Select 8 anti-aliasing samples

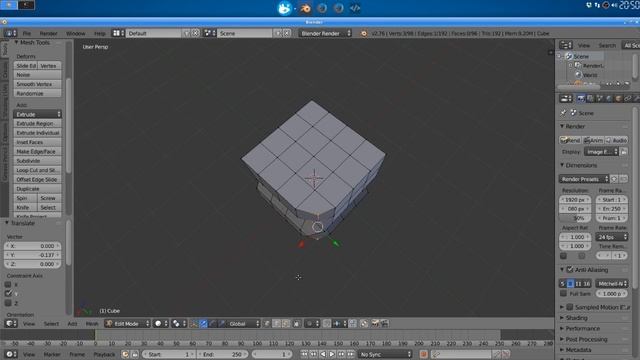tap(570, 283)
